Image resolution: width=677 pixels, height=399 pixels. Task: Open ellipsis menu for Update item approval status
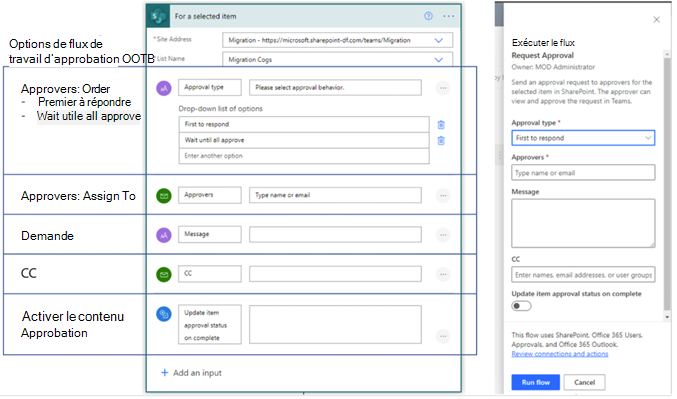tap(443, 336)
